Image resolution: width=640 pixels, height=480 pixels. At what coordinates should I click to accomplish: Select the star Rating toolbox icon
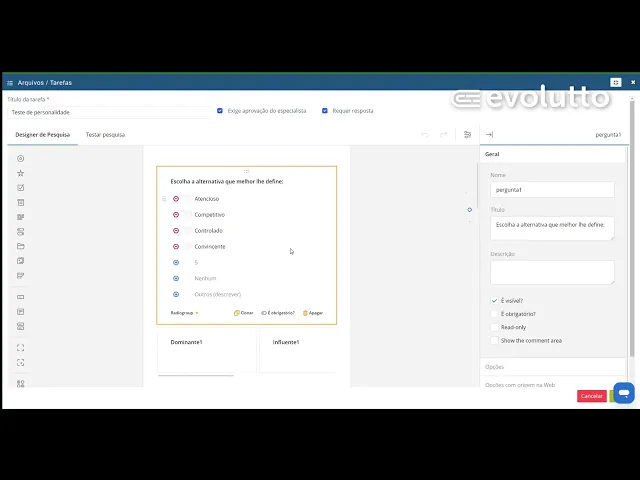coord(20,173)
